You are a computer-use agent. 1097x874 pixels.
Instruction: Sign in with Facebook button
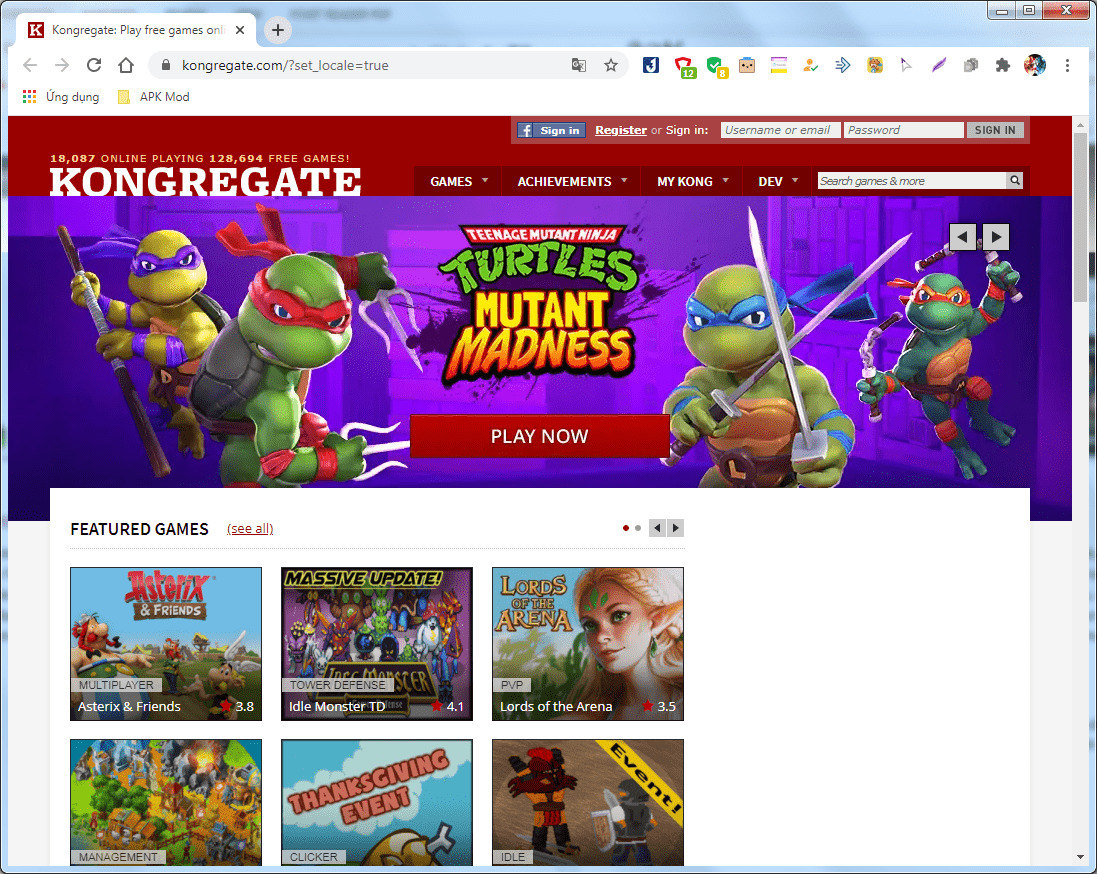(x=551, y=130)
